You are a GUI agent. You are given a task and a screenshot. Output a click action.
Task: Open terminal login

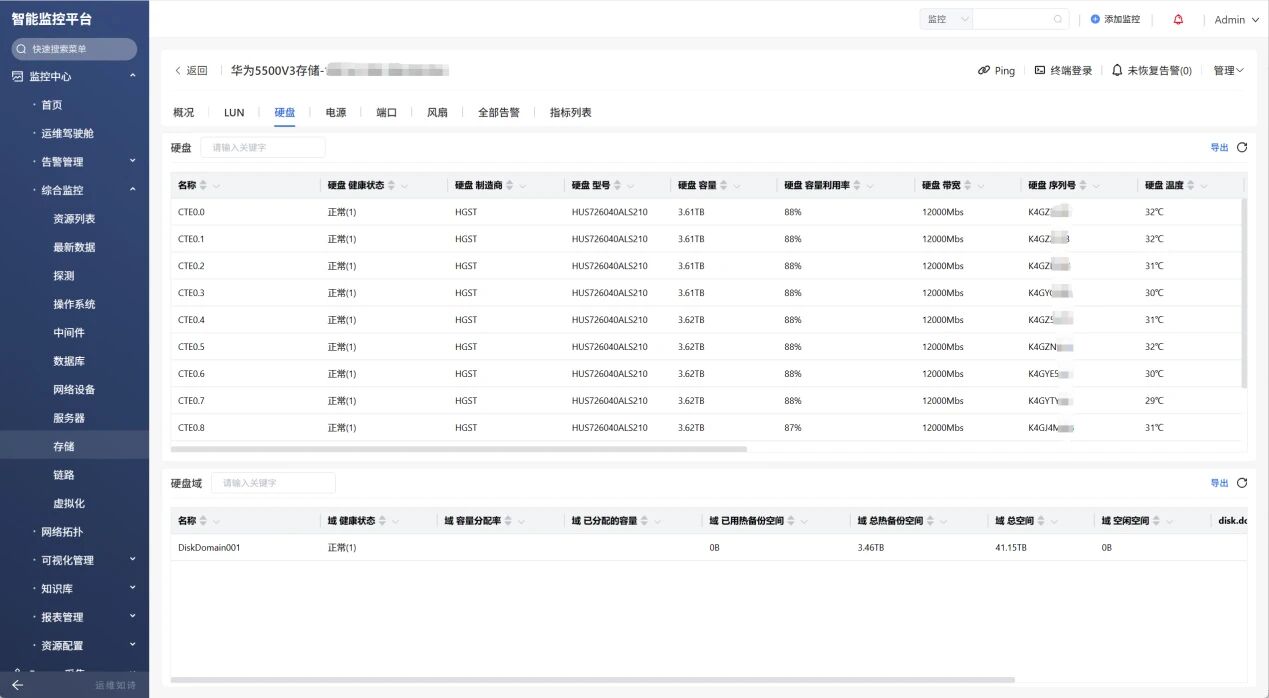1063,71
